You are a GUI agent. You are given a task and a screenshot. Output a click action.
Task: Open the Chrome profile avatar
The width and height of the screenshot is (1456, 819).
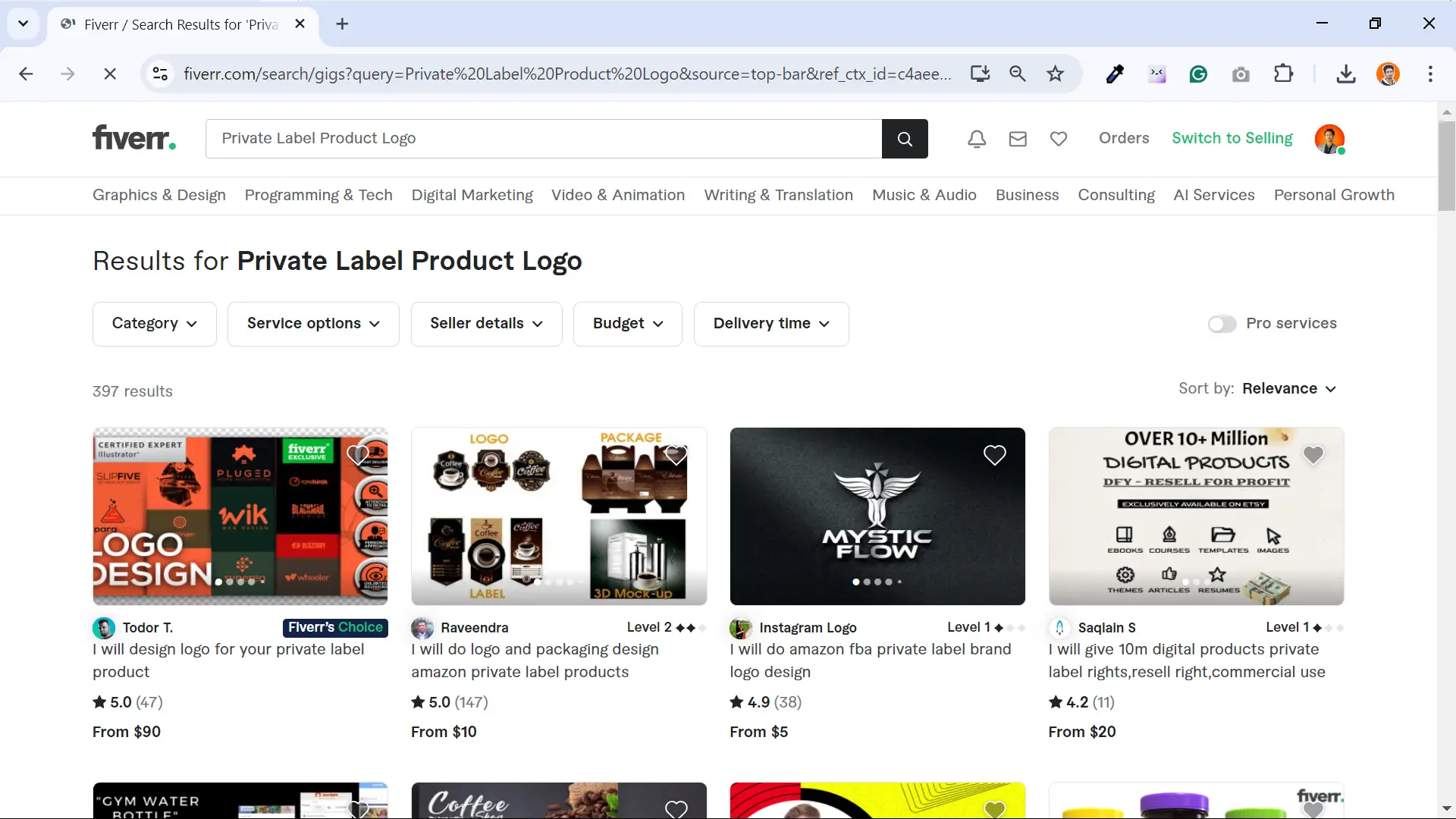click(1388, 74)
